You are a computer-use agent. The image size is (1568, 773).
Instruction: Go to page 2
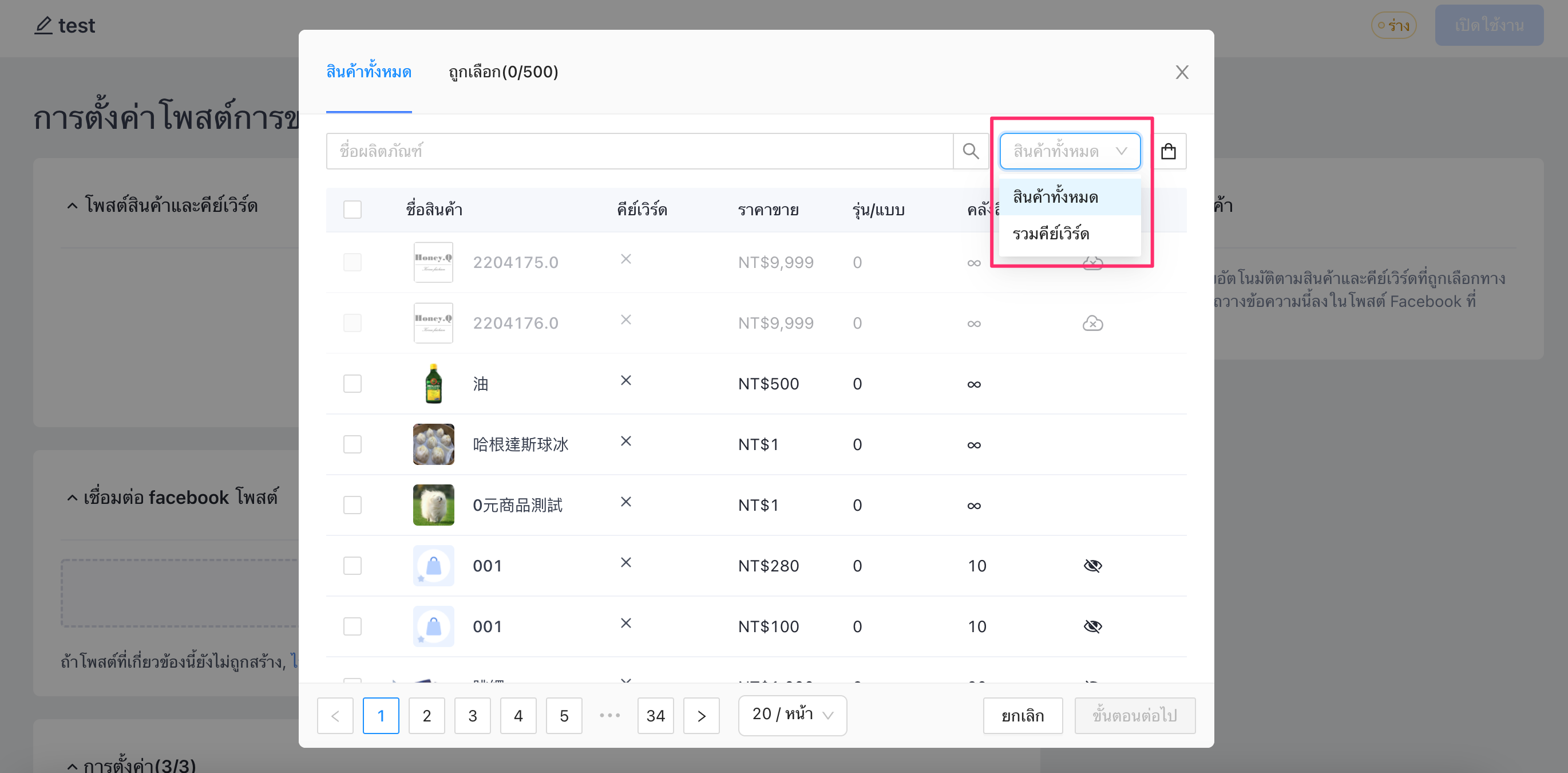(427, 716)
